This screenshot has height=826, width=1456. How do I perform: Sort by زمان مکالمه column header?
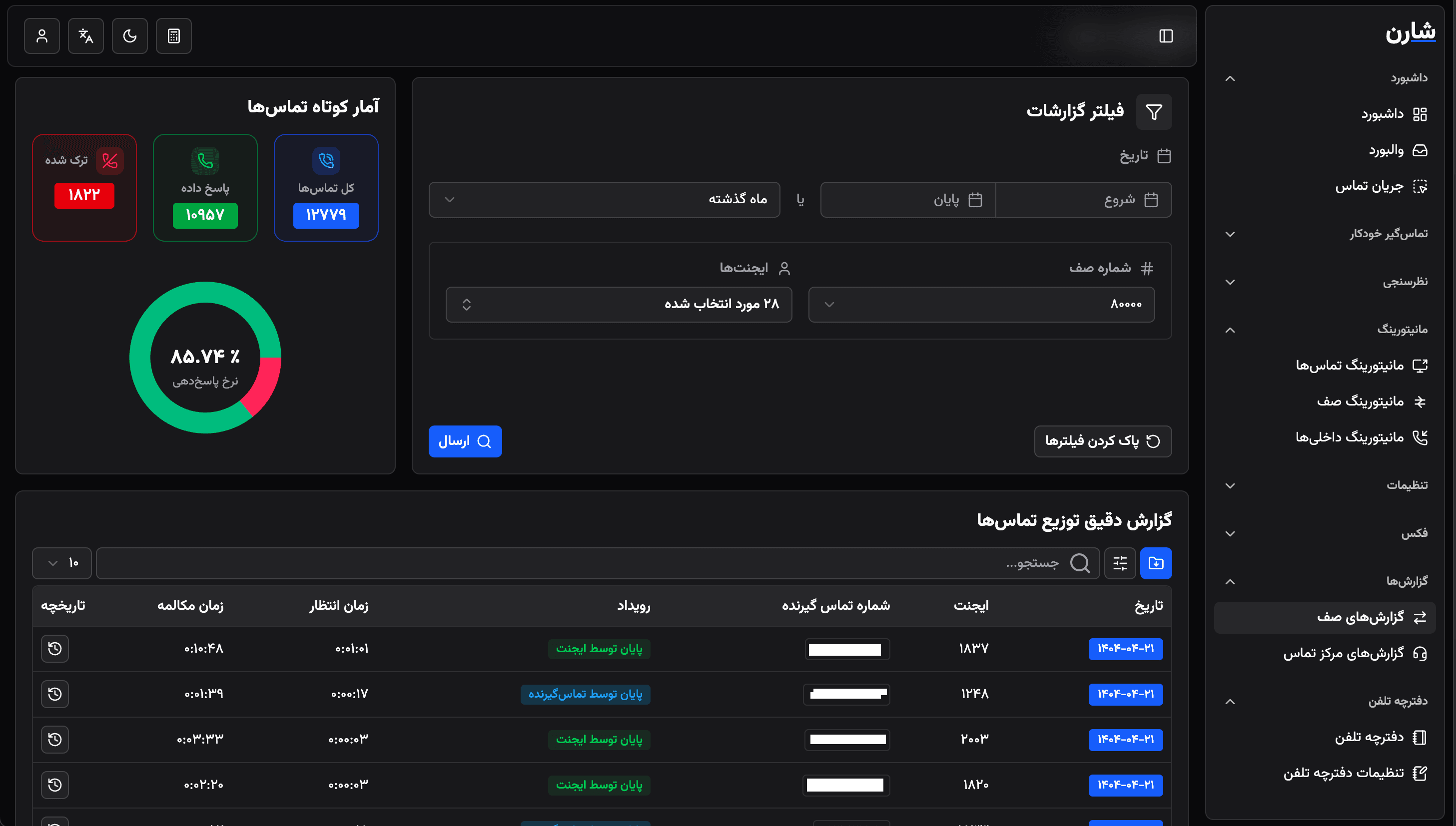(x=190, y=606)
